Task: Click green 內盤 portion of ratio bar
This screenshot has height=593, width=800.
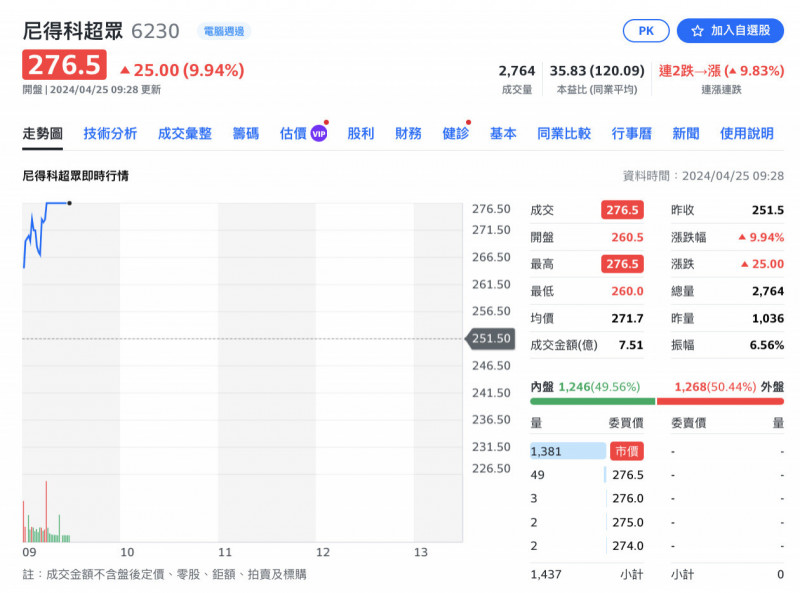Action: pyautogui.click(x=592, y=402)
